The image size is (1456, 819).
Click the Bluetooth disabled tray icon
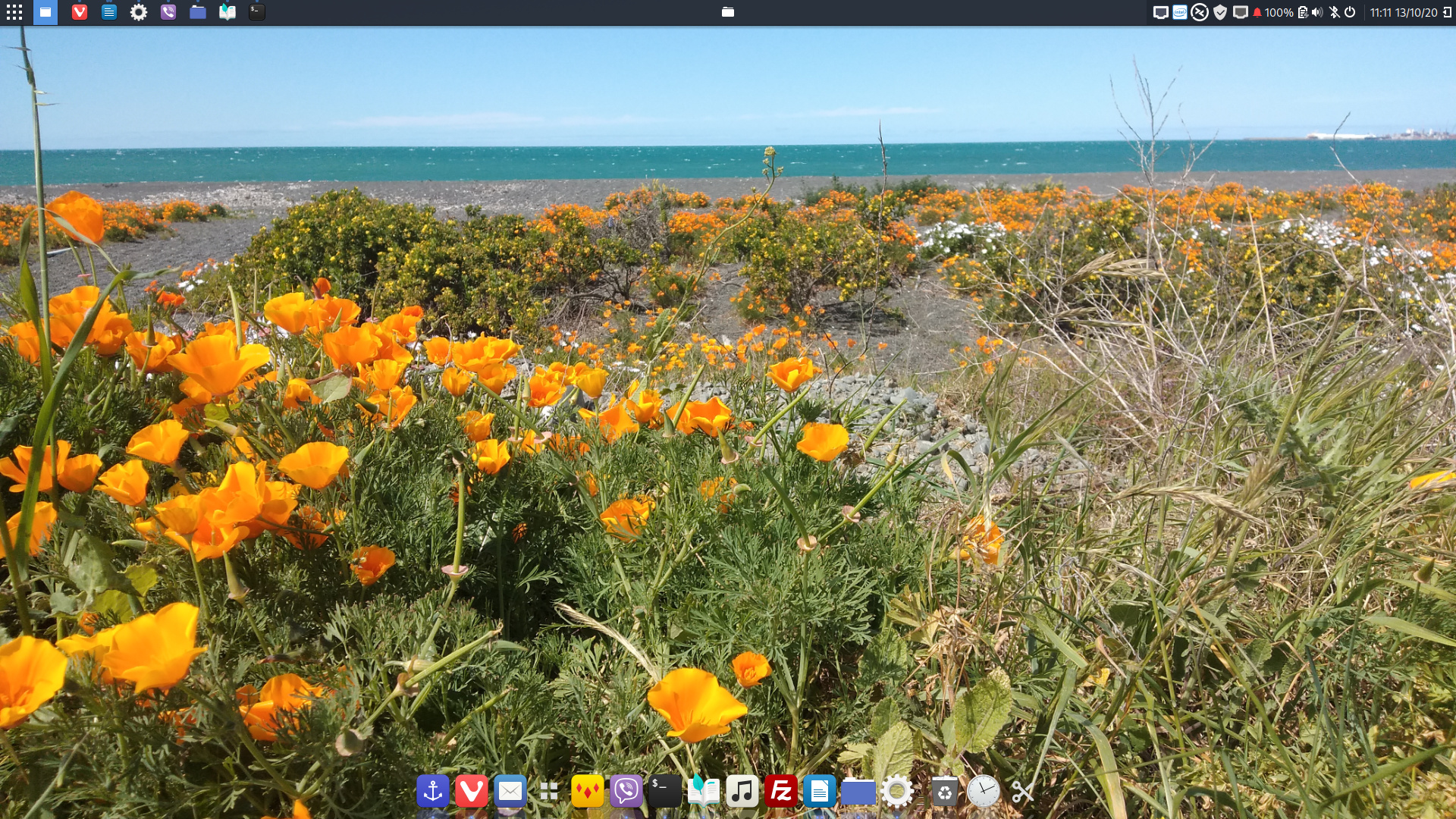tap(1335, 12)
